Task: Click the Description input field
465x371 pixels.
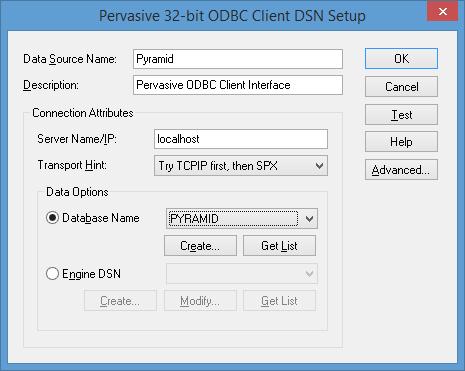Action: pyautogui.click(x=238, y=85)
